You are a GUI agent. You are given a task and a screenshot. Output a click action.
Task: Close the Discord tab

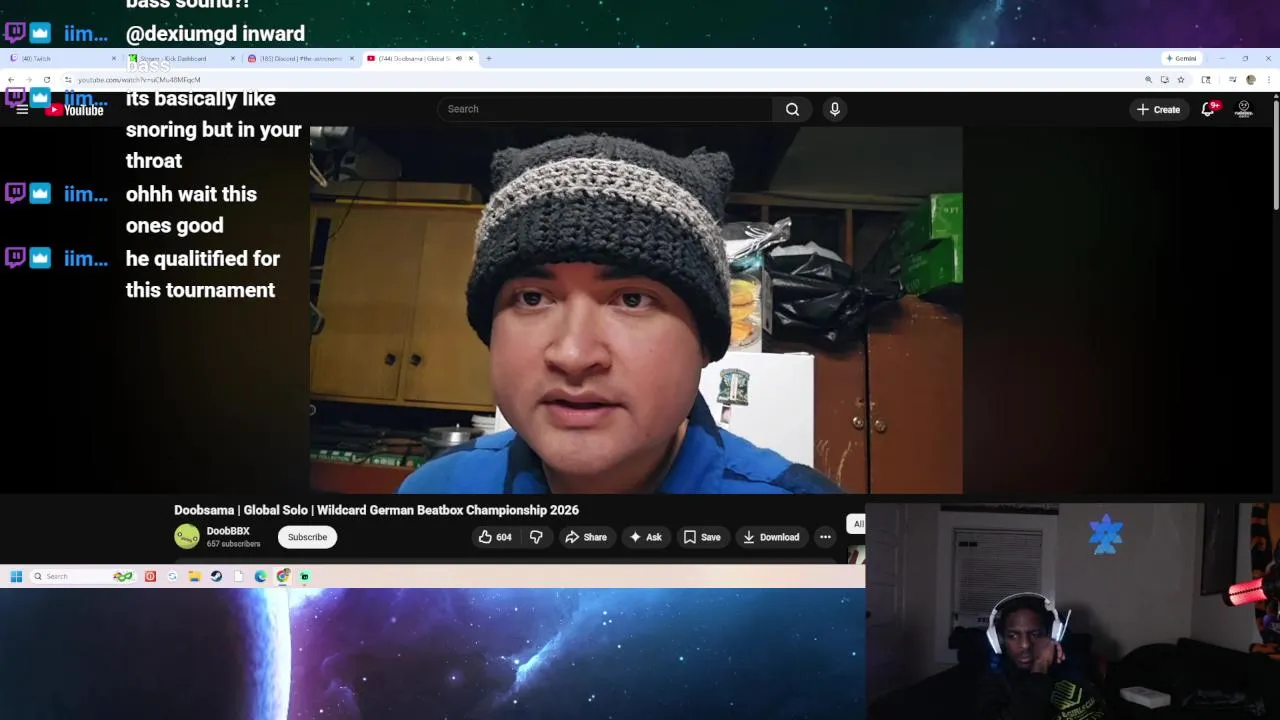tap(351, 58)
